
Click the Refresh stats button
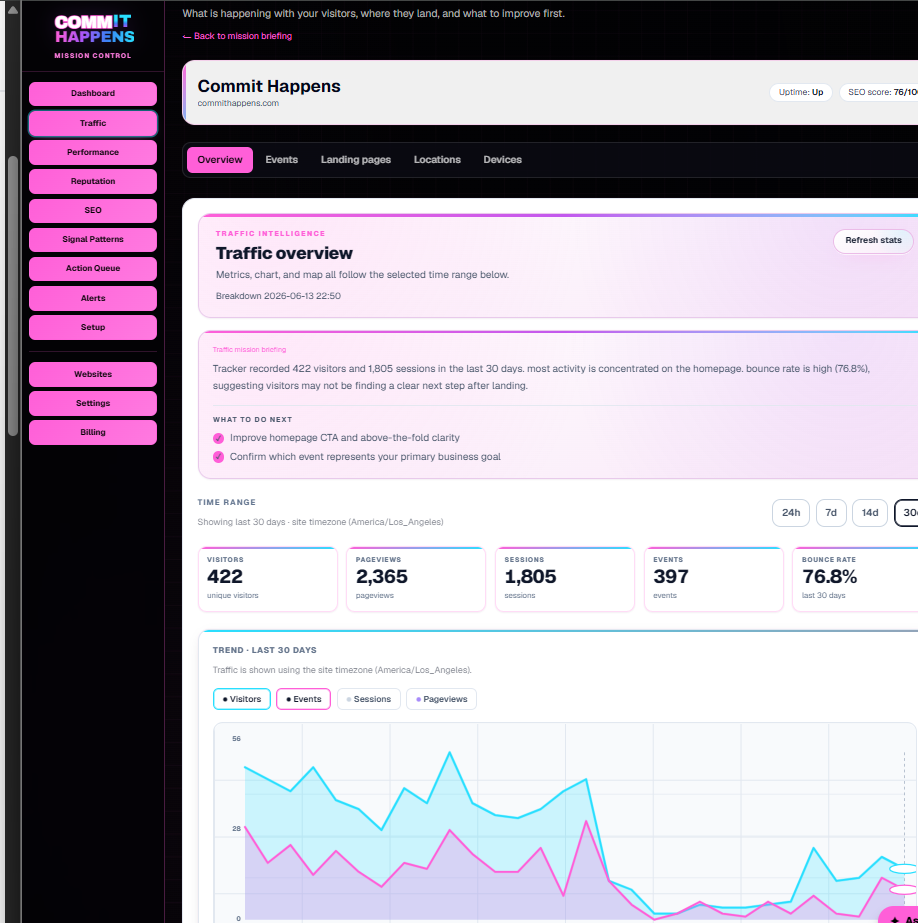point(873,241)
